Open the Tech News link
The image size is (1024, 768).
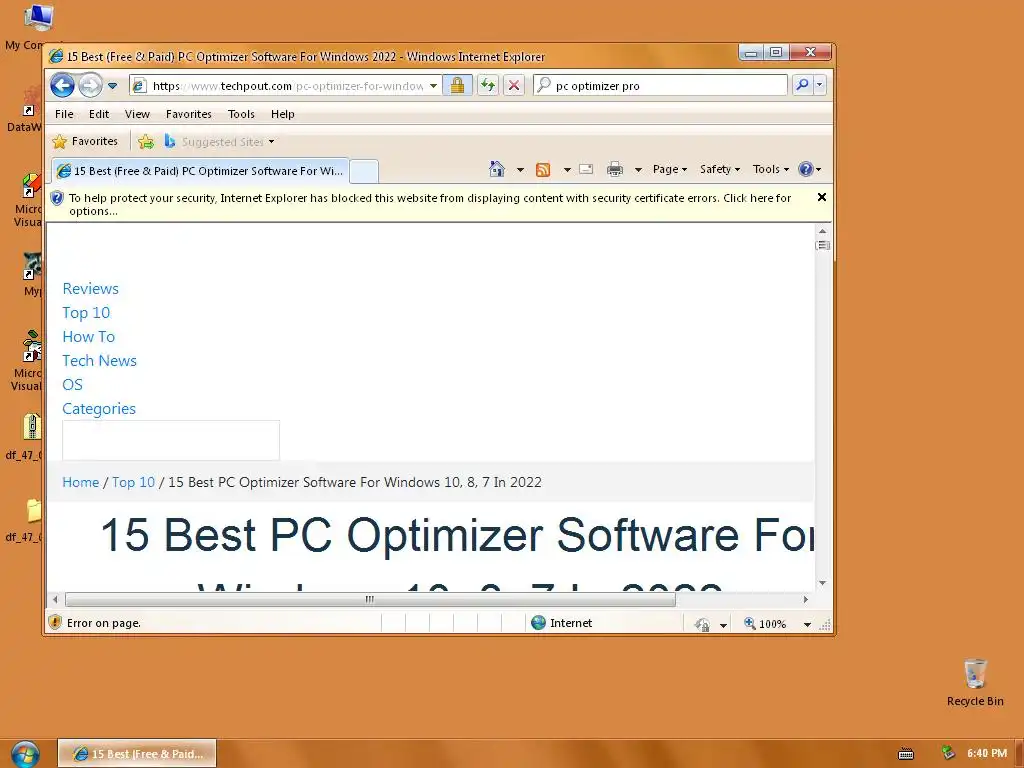click(99, 360)
